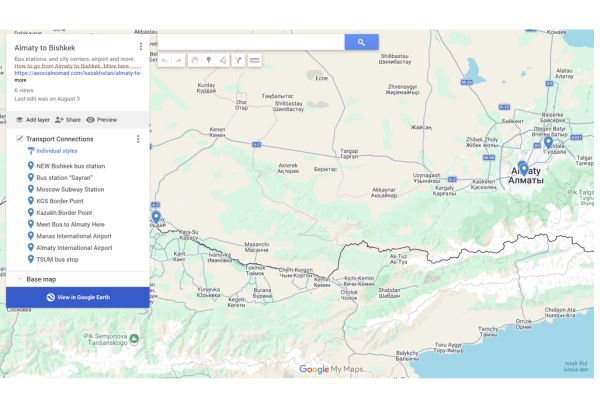Click the View in Google Earth button
Image resolution: width=600 pixels, height=400 pixels.
(x=78, y=297)
